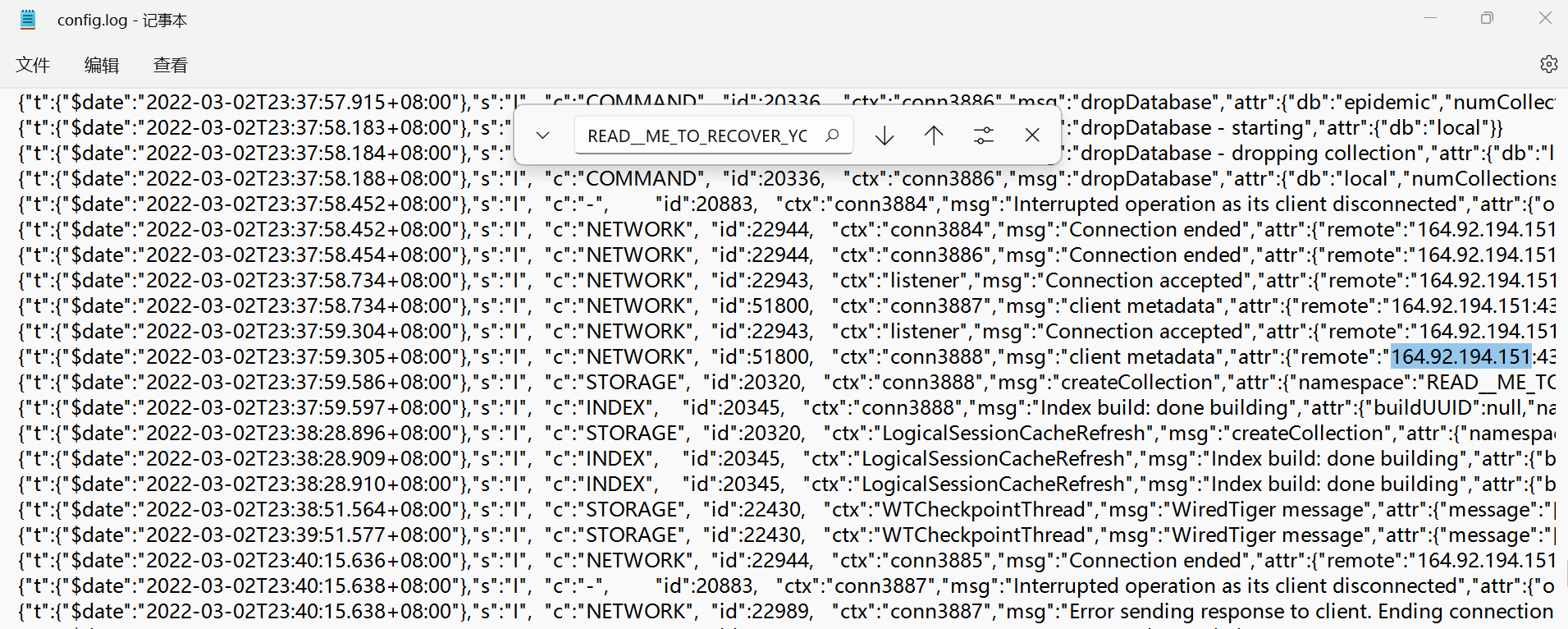Click "id":22989 on the last line
1568x629 pixels.
[x=761, y=612]
